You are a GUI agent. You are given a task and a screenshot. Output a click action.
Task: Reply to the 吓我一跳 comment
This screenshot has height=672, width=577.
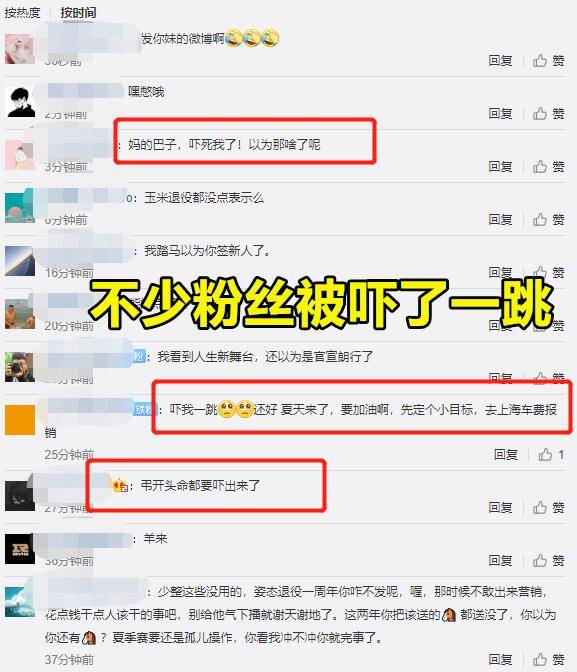pyautogui.click(x=506, y=454)
